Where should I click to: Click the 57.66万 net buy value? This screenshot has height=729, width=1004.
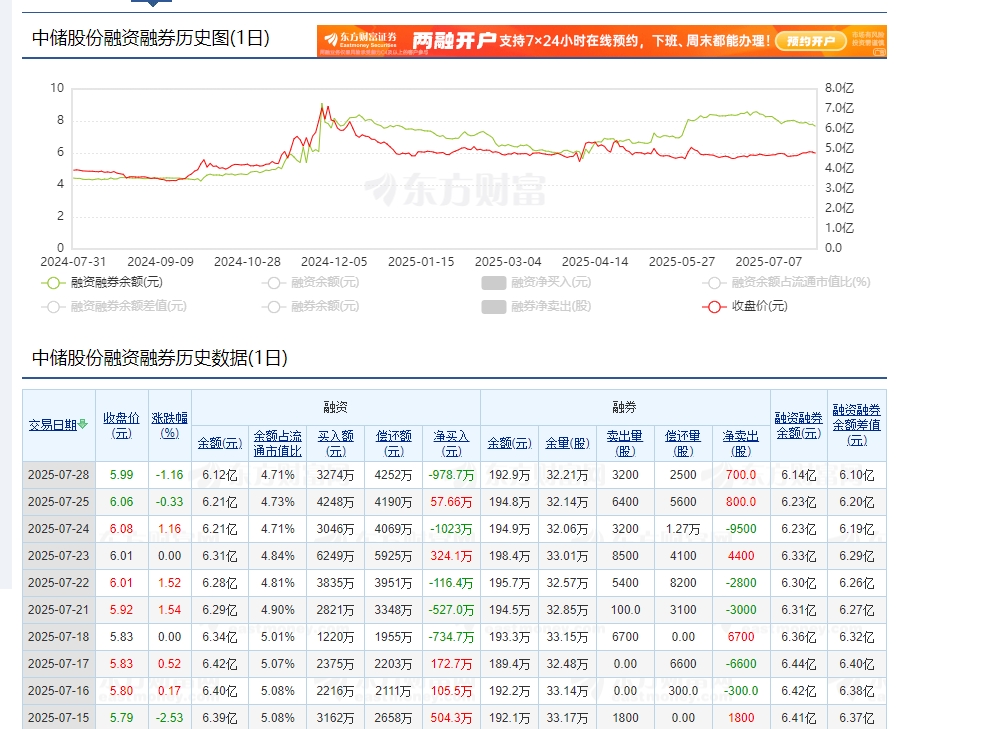click(x=451, y=502)
